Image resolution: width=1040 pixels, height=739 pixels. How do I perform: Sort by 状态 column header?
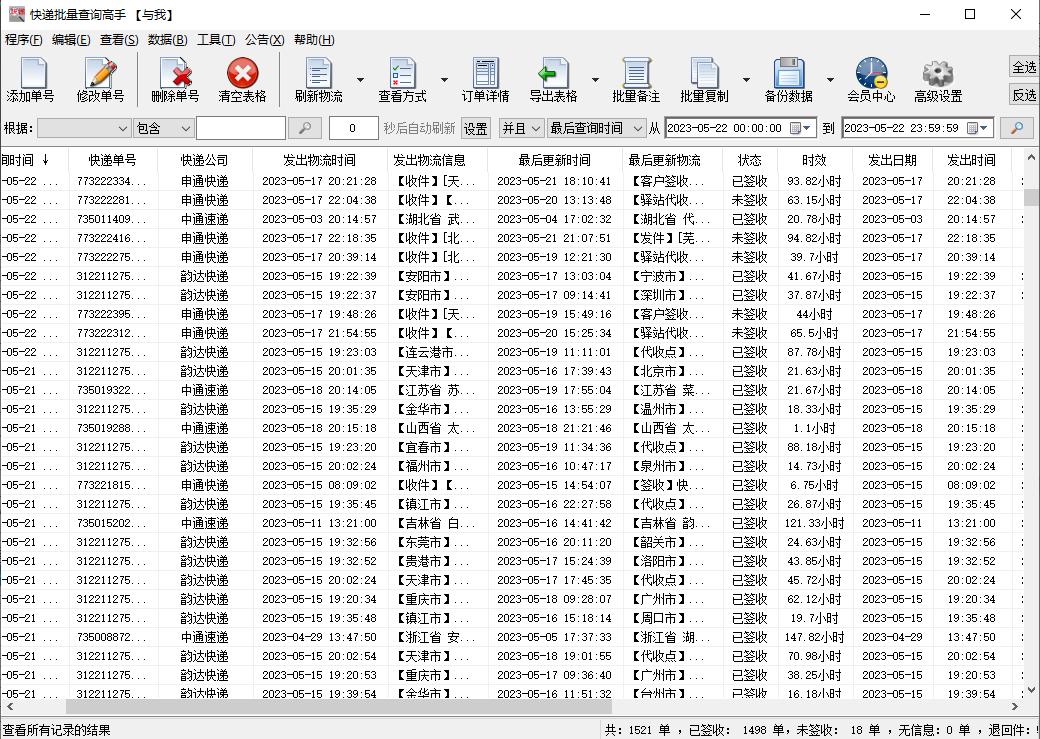749,160
